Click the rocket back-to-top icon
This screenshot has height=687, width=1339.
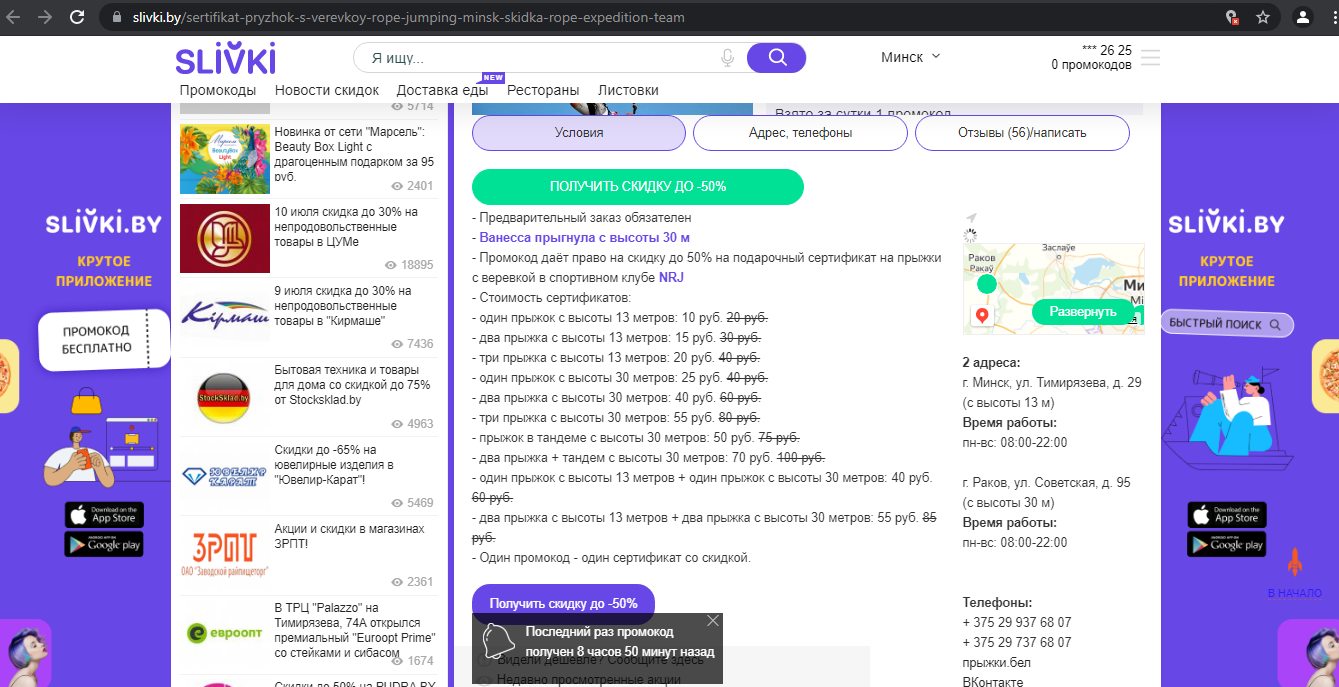(x=1294, y=562)
